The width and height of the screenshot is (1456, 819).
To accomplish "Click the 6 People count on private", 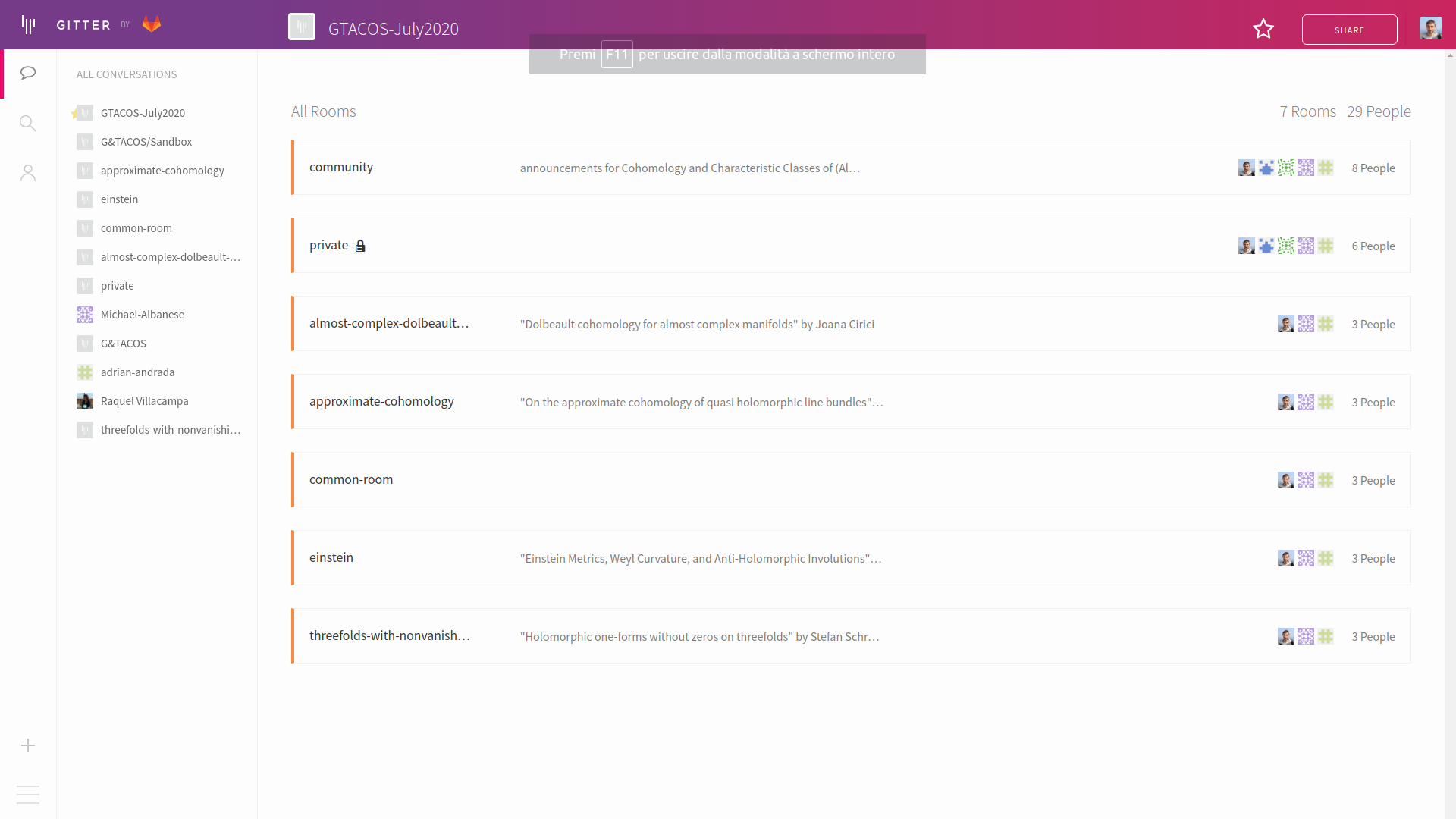I will pyautogui.click(x=1373, y=246).
